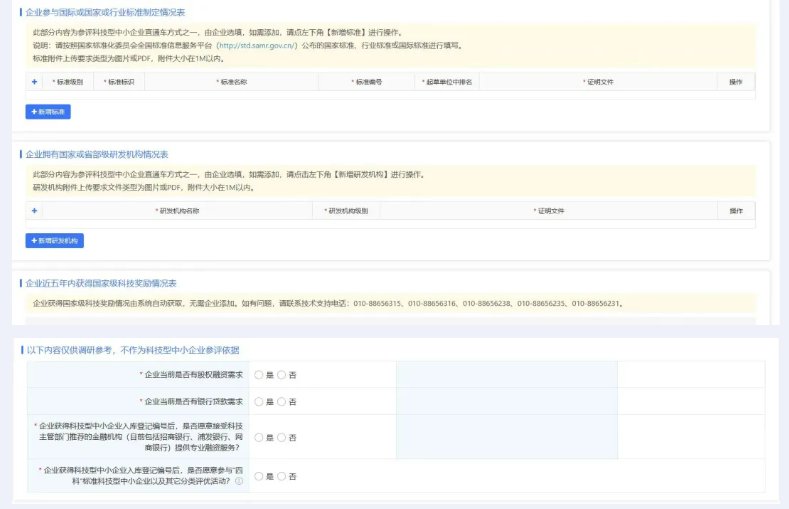Select 否 for 股权融资需求

282,375
